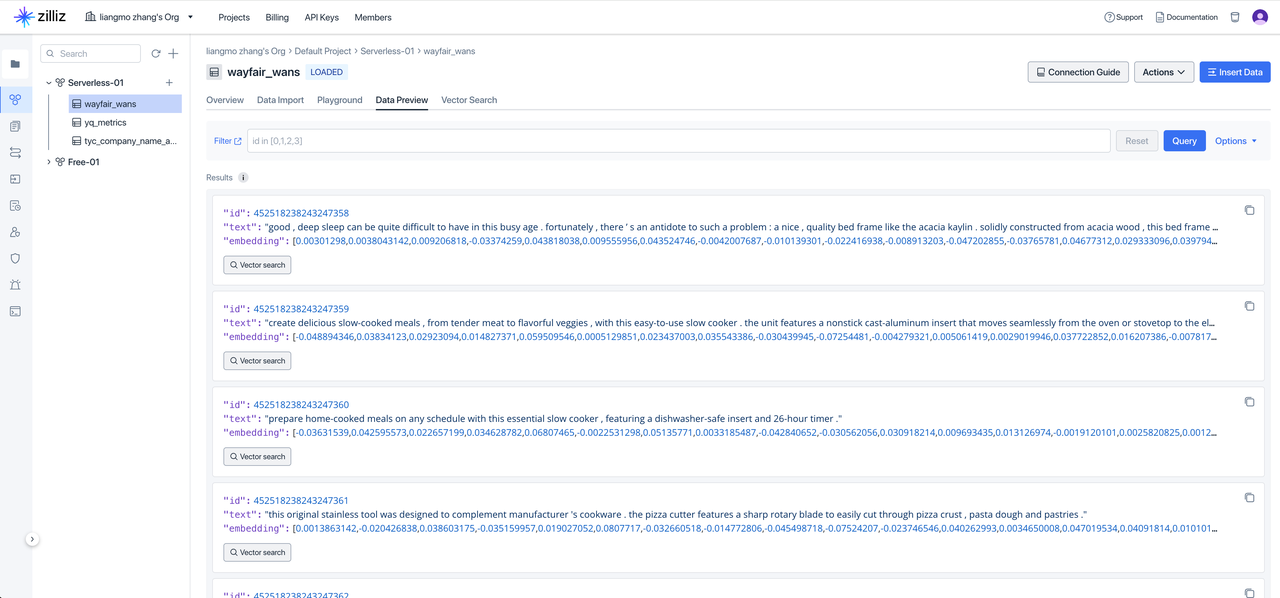Viewport: 1280px width, 598px height.
Task: Click the Insert Data button
Action: 1234,72
